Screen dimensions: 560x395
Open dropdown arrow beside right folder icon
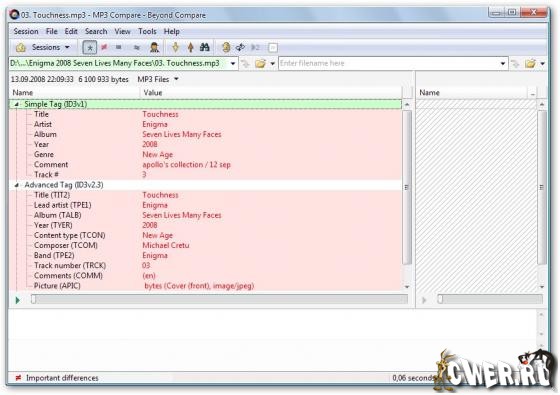point(542,64)
